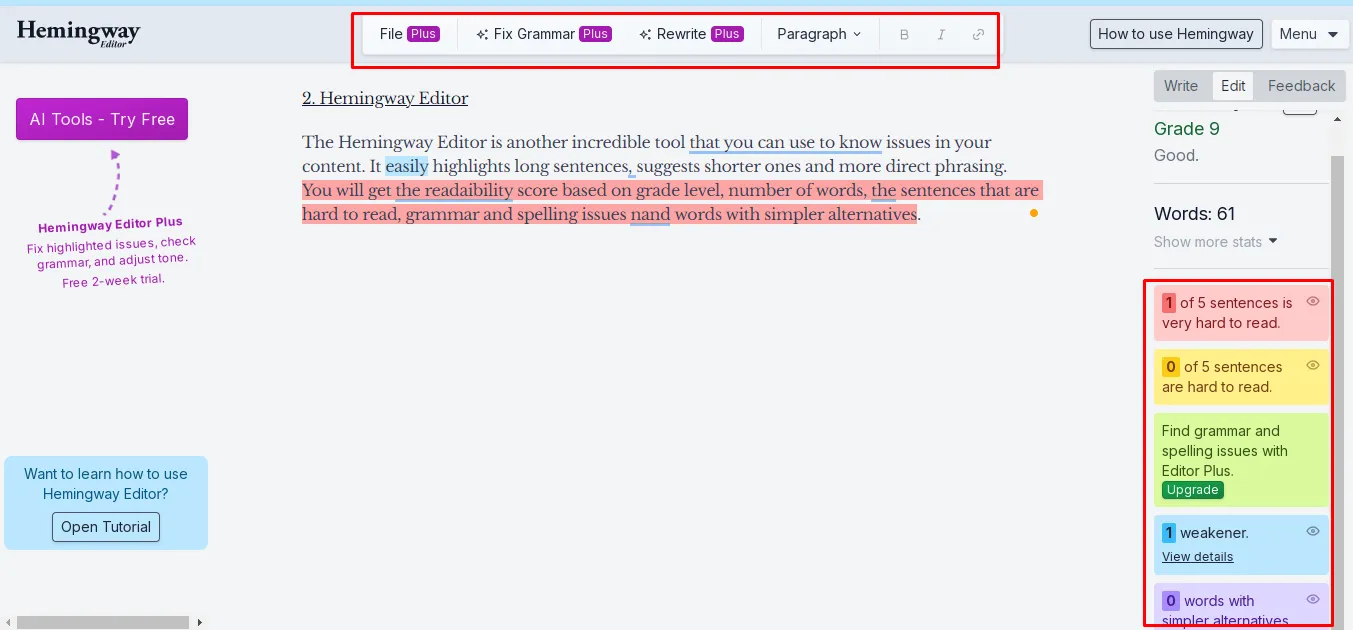The image size is (1353, 630).
Task: Click the Fix Grammar button
Action: [x=544, y=34]
